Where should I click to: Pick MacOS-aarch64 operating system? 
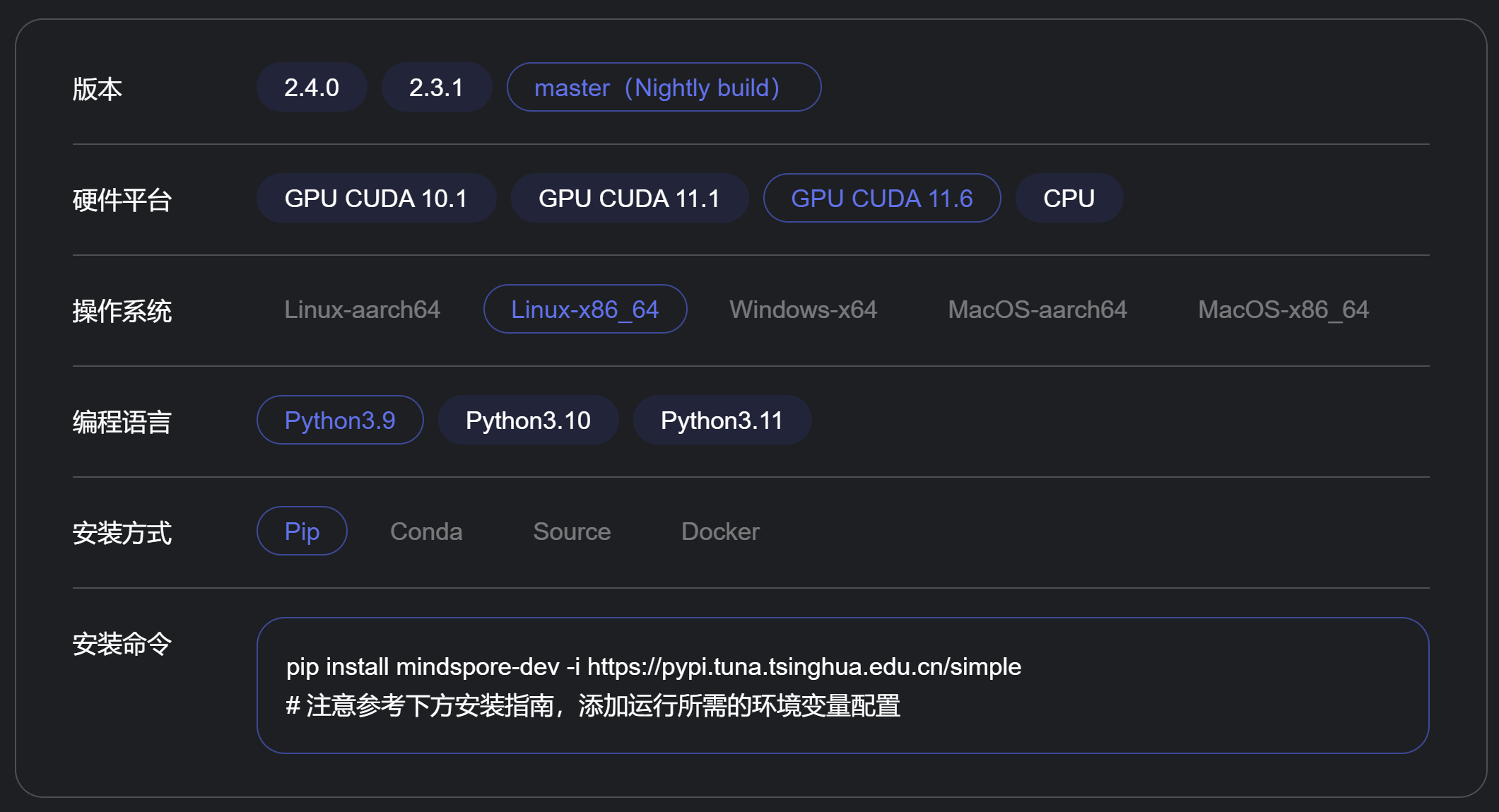point(1037,310)
